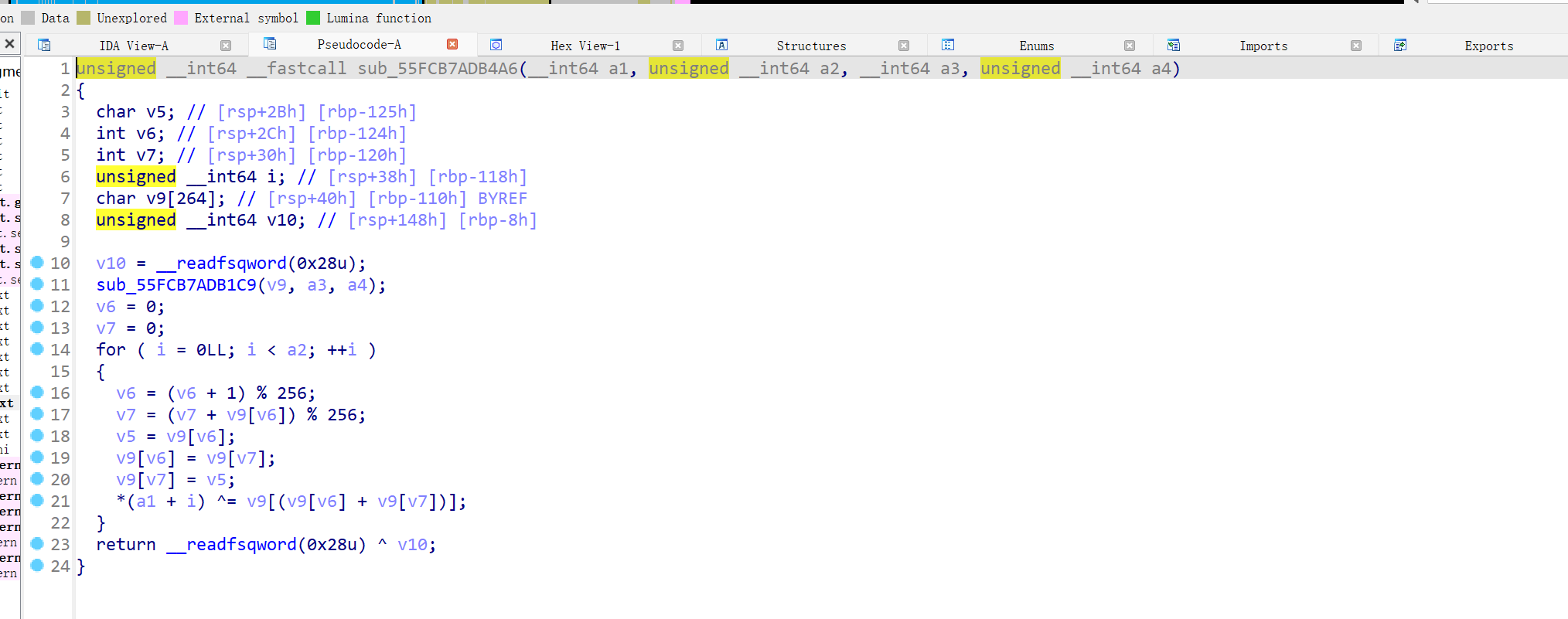Screen dimensions: 1568x619
Task: Close the Enums tab
Action: (x=1130, y=46)
